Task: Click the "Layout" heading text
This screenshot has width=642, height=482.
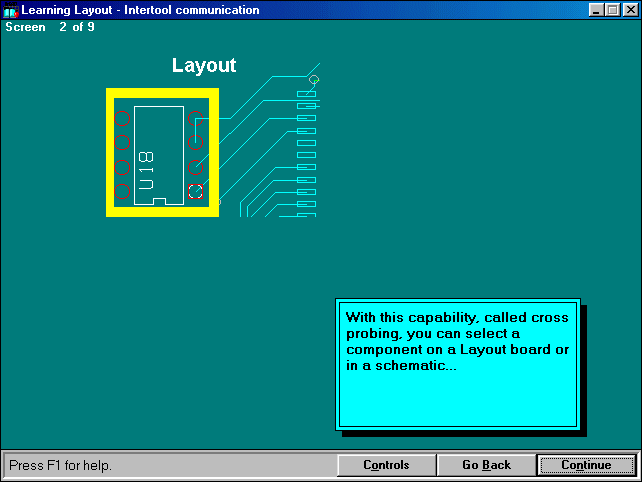Action: click(204, 66)
